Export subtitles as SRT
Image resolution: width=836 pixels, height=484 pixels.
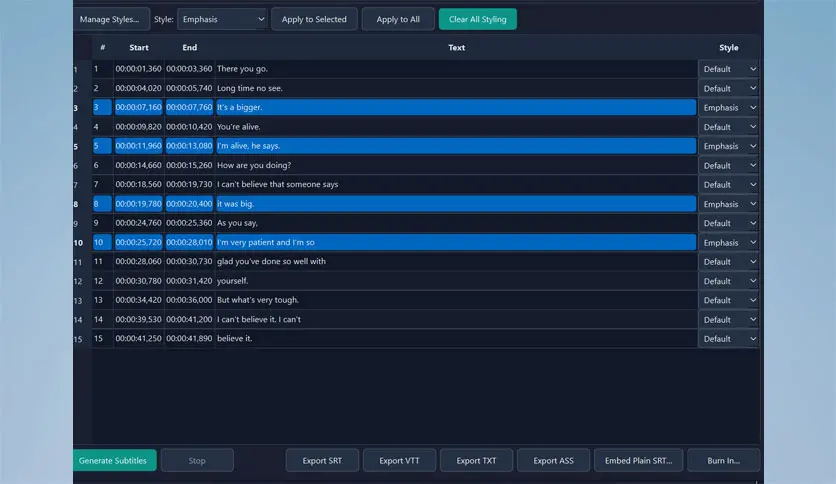[x=322, y=461]
